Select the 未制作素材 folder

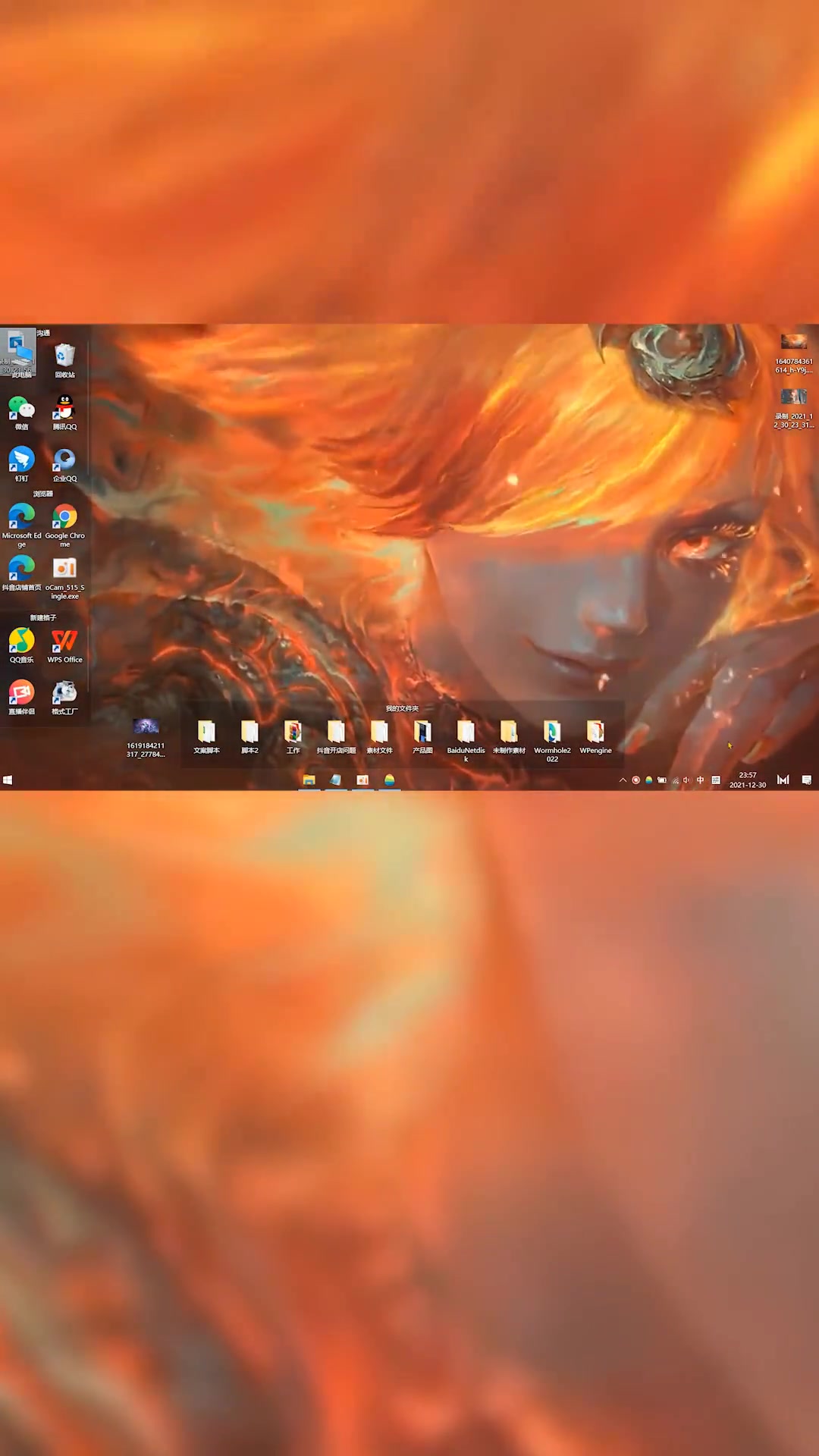(x=509, y=737)
